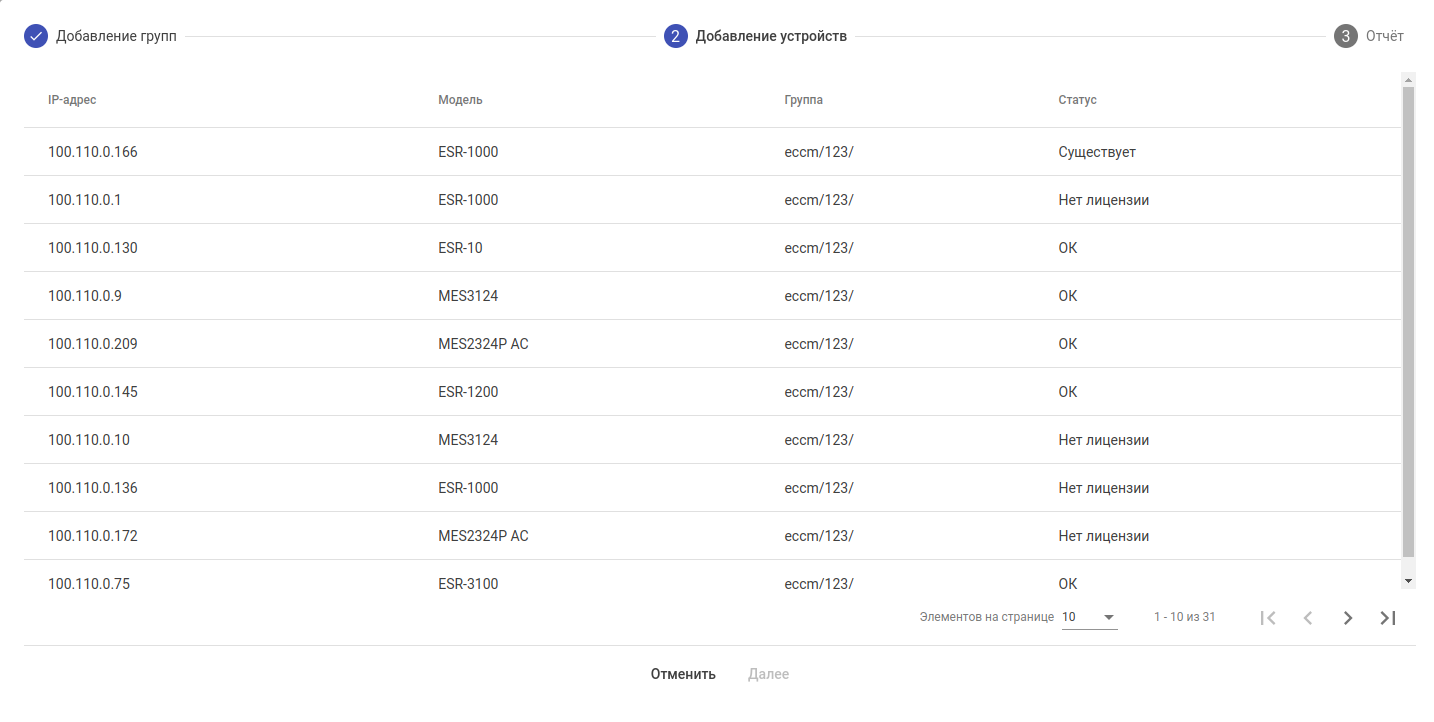This screenshot has height=722, width=1434.
Task: Click the 'Статус' column header
Action: tap(1077, 100)
